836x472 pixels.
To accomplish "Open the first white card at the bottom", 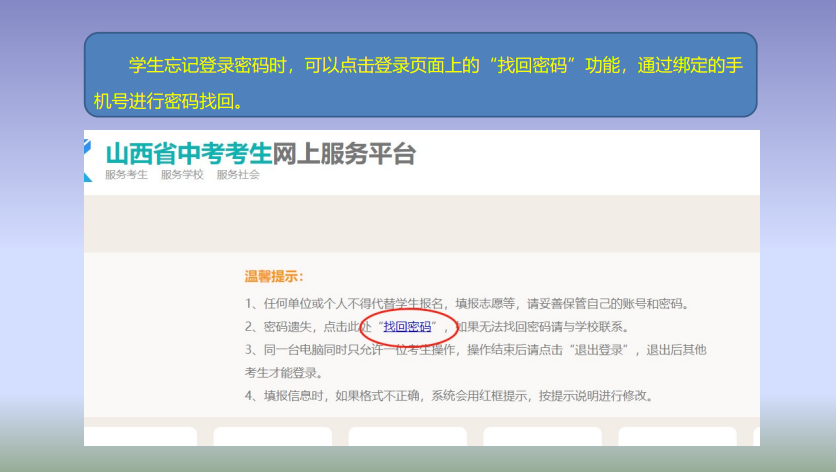I will pos(138,436).
